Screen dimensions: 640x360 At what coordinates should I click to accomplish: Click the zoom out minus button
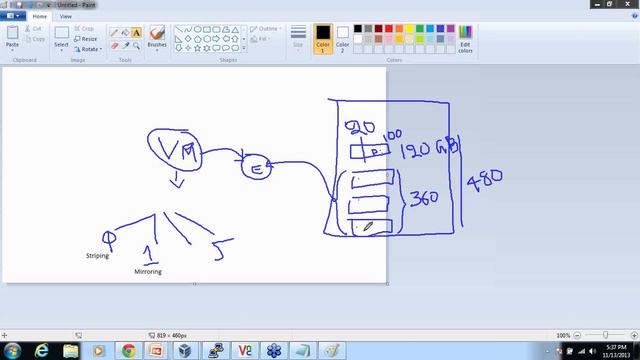(x=577, y=335)
